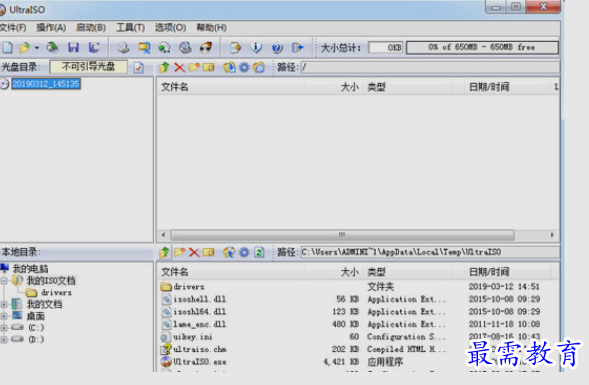
Task: Select drivers folder in local tree
Action: click(x=56, y=292)
